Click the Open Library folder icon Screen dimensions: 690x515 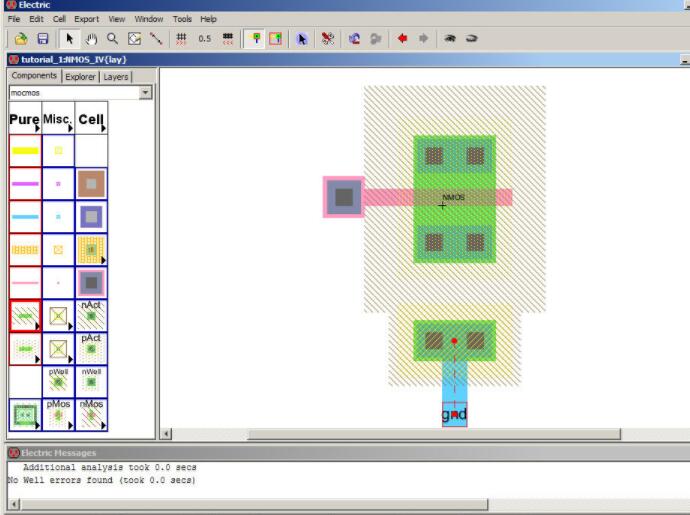pyautogui.click(x=20, y=38)
